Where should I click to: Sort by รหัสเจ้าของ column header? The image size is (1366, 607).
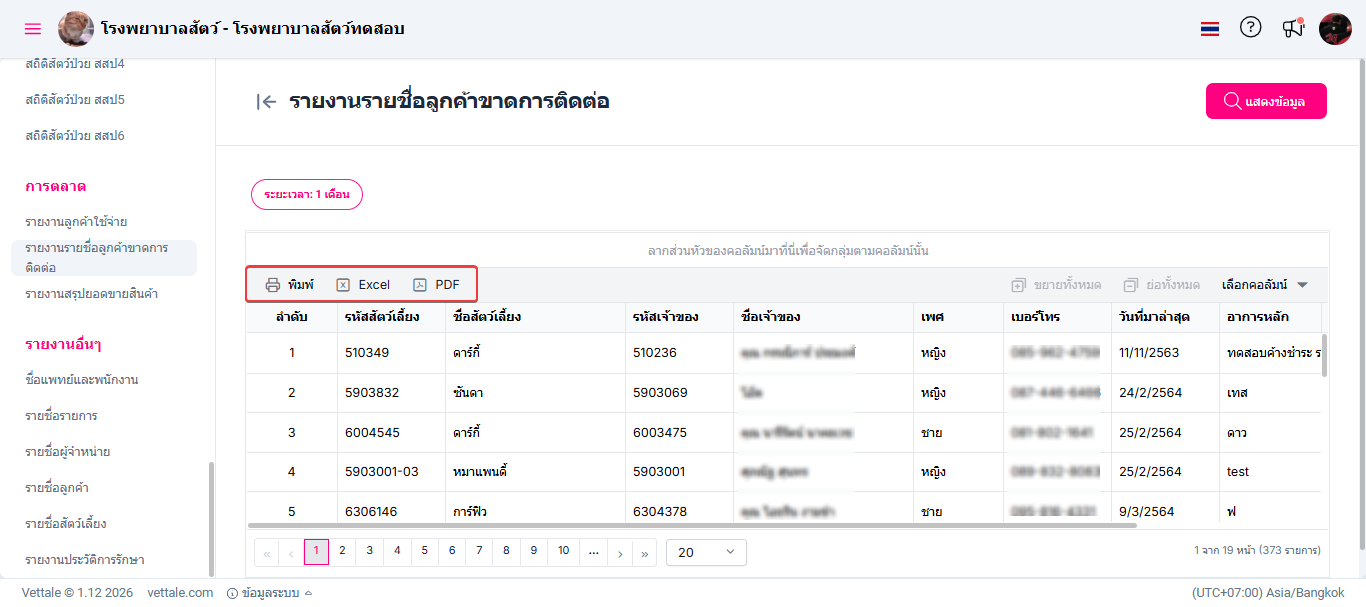point(679,317)
